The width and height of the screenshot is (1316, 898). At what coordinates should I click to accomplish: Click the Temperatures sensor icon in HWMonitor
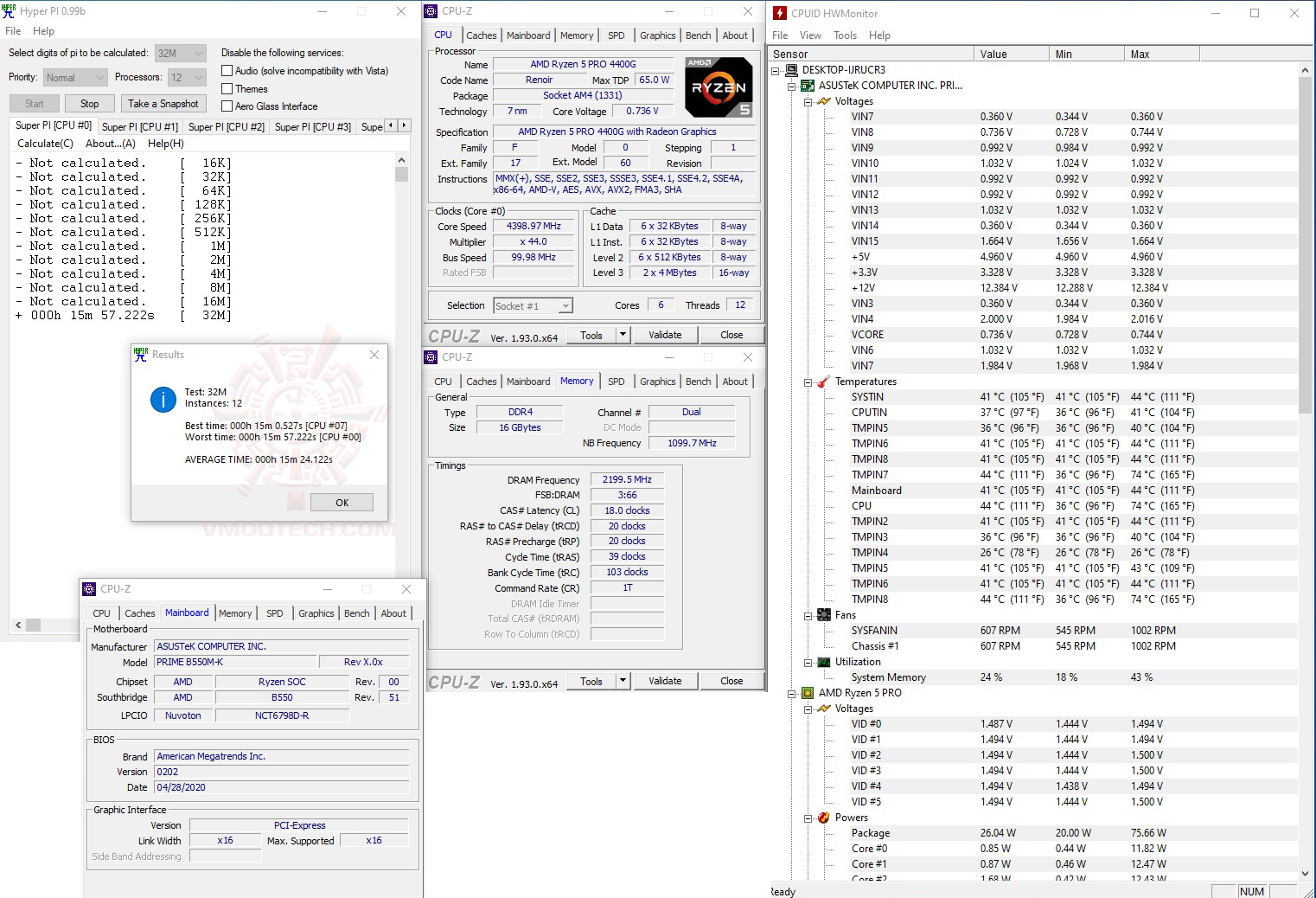pos(823,382)
